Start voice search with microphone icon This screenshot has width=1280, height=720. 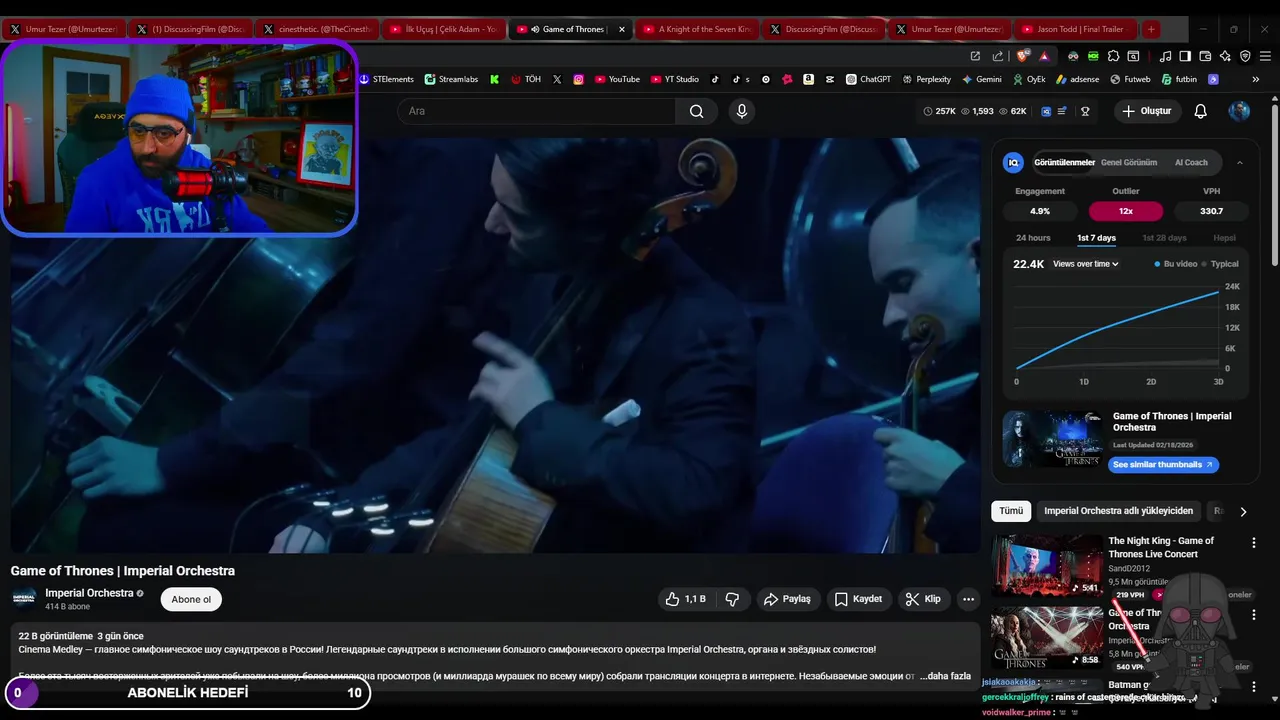coord(741,111)
